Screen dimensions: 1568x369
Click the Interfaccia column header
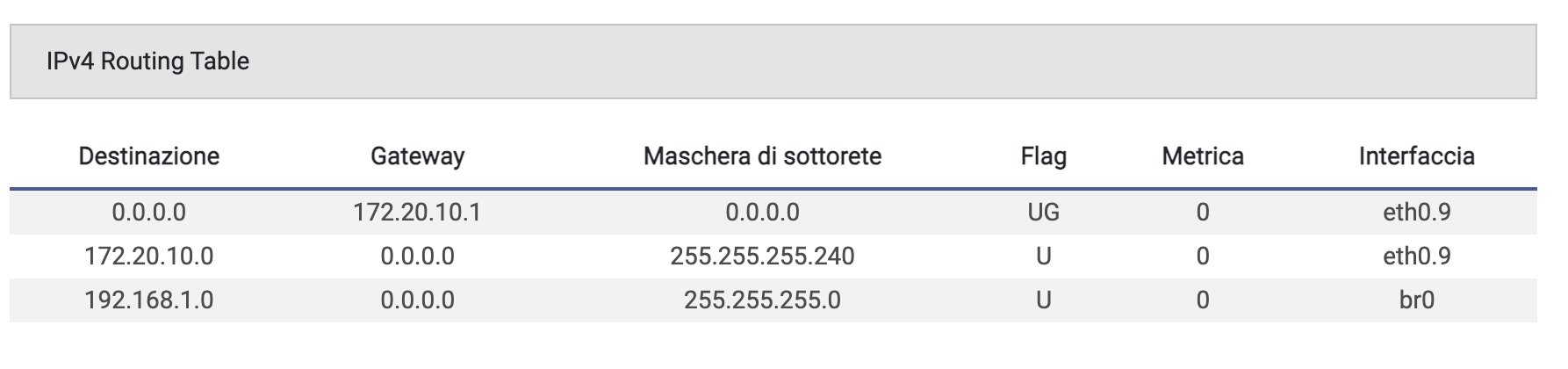tap(1416, 156)
